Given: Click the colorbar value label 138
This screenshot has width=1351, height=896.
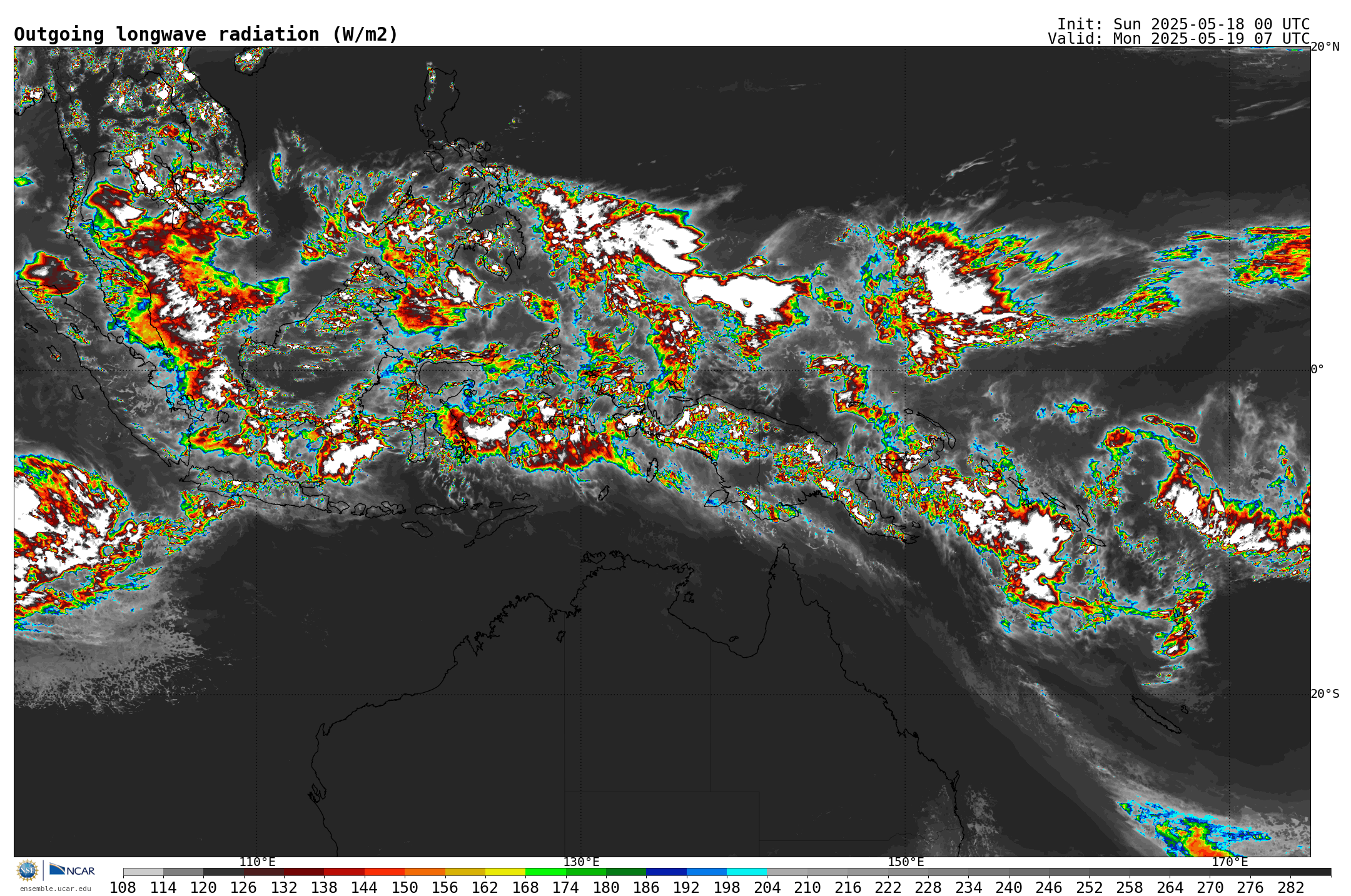Looking at the screenshot, I should (x=325, y=887).
